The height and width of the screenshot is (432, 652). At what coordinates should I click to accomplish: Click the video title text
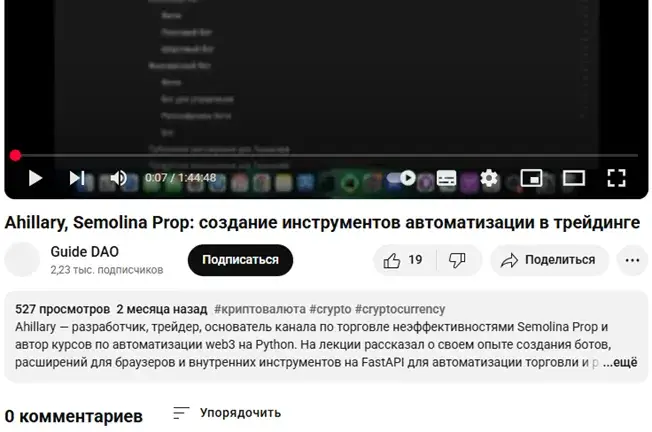click(x=322, y=223)
